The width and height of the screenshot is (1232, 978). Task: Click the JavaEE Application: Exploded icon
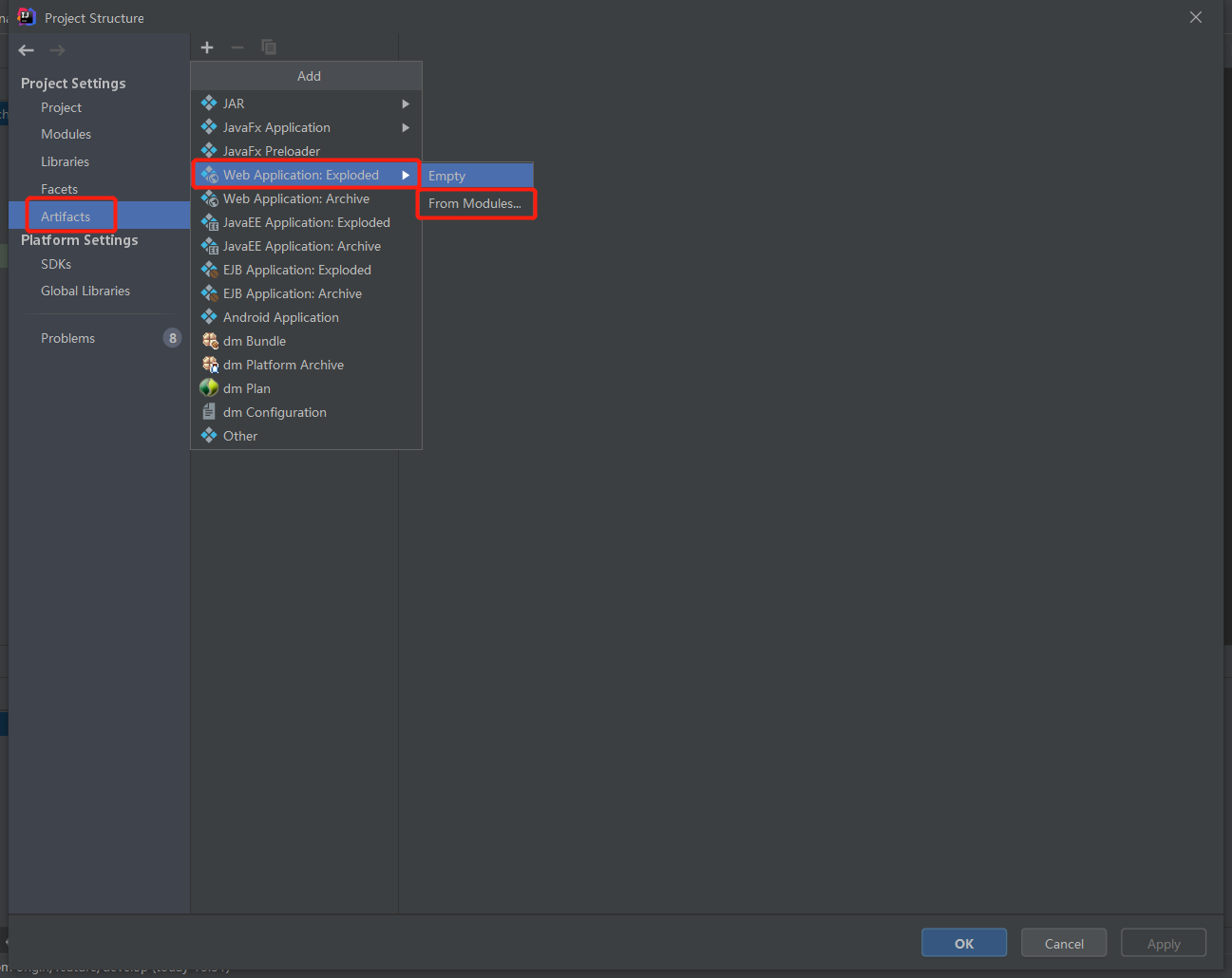pyautogui.click(x=209, y=222)
